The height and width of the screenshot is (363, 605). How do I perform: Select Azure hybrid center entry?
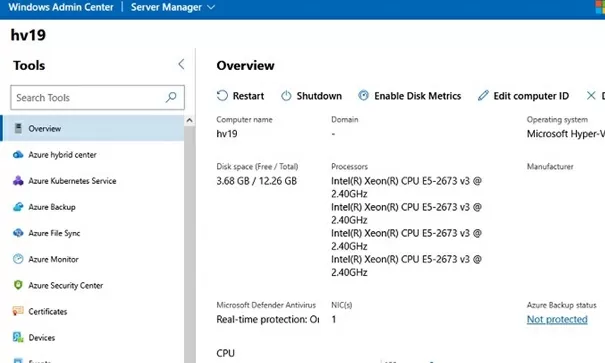93,155
